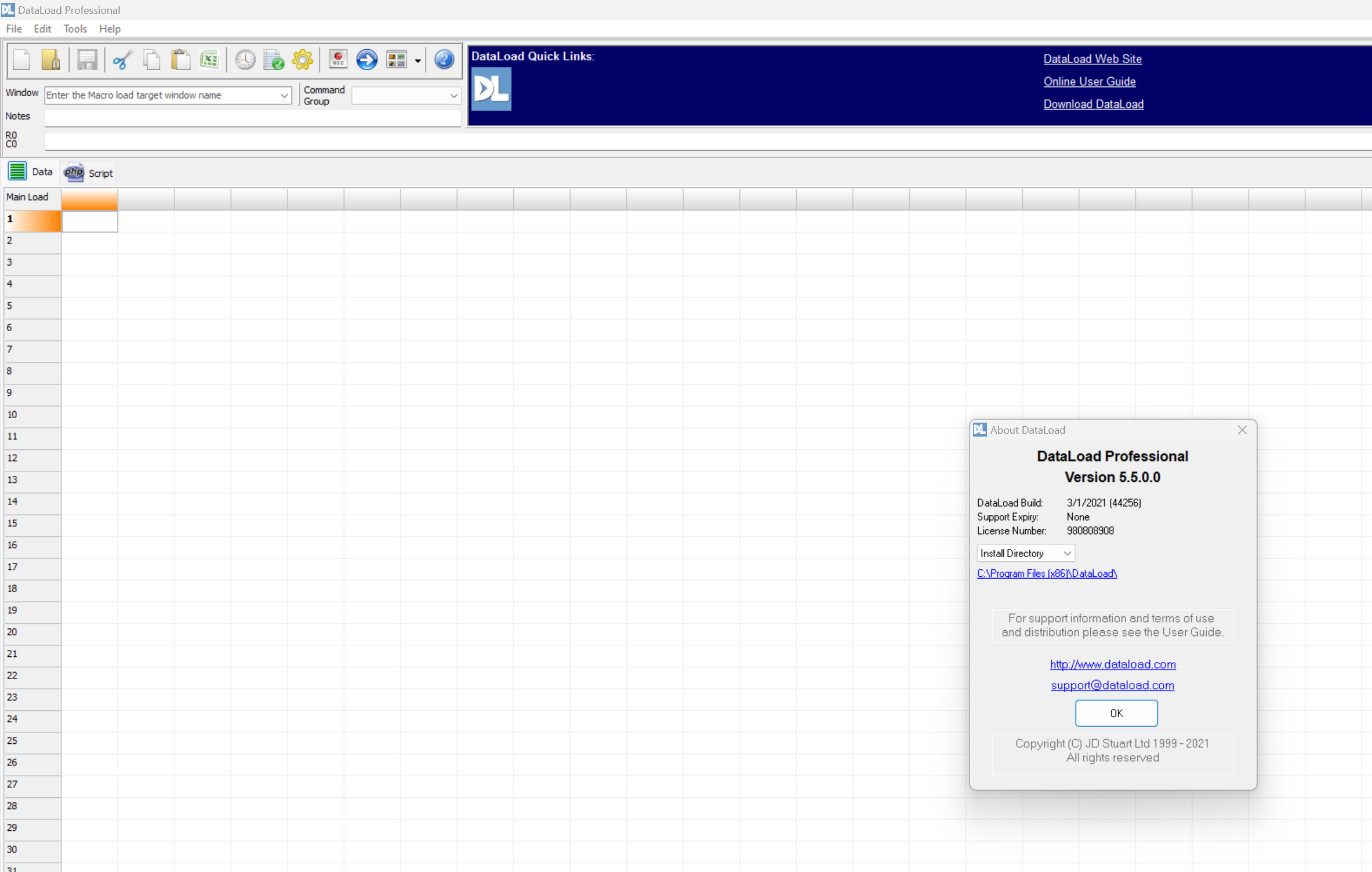Click the DL icon in About DataLoad title bar
The width and height of the screenshot is (1372, 872).
pos(980,430)
